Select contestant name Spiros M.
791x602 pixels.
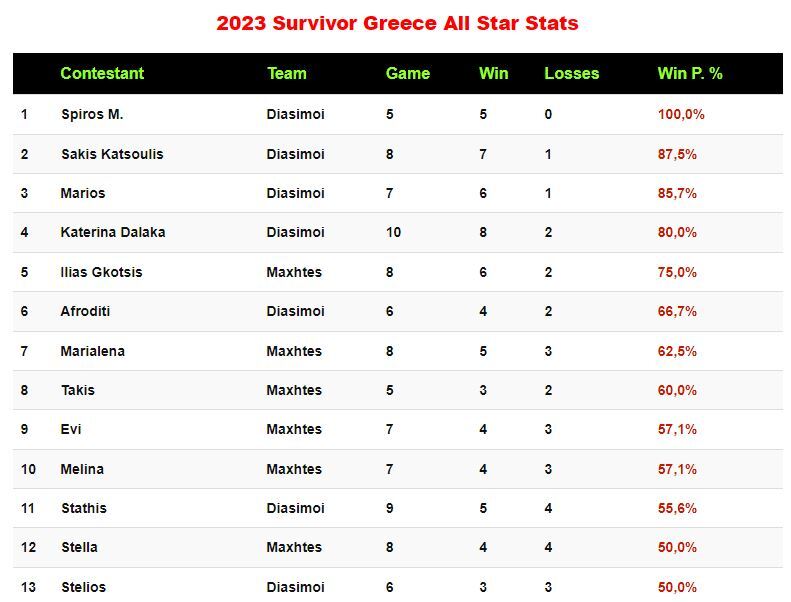tap(92, 114)
